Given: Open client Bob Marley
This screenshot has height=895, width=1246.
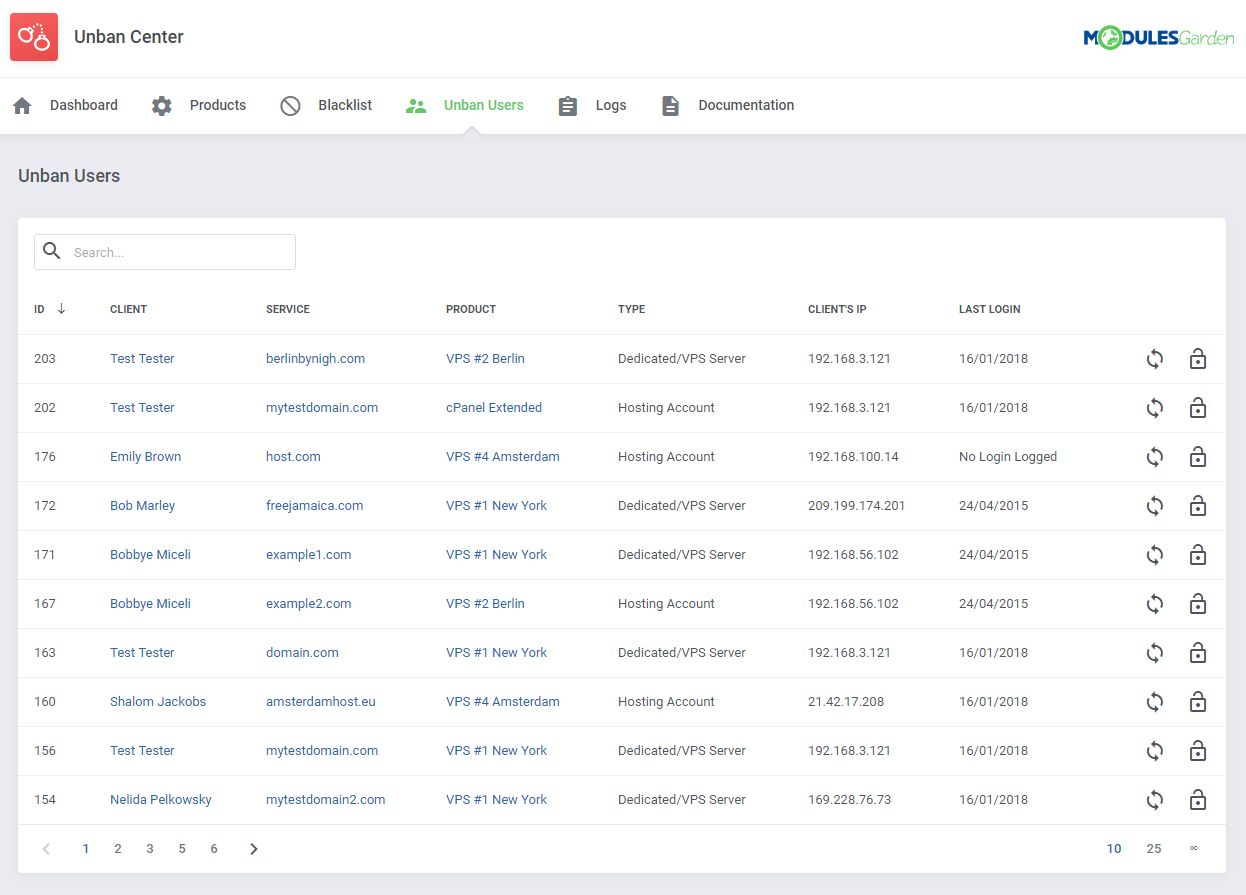Looking at the screenshot, I should tap(142, 506).
